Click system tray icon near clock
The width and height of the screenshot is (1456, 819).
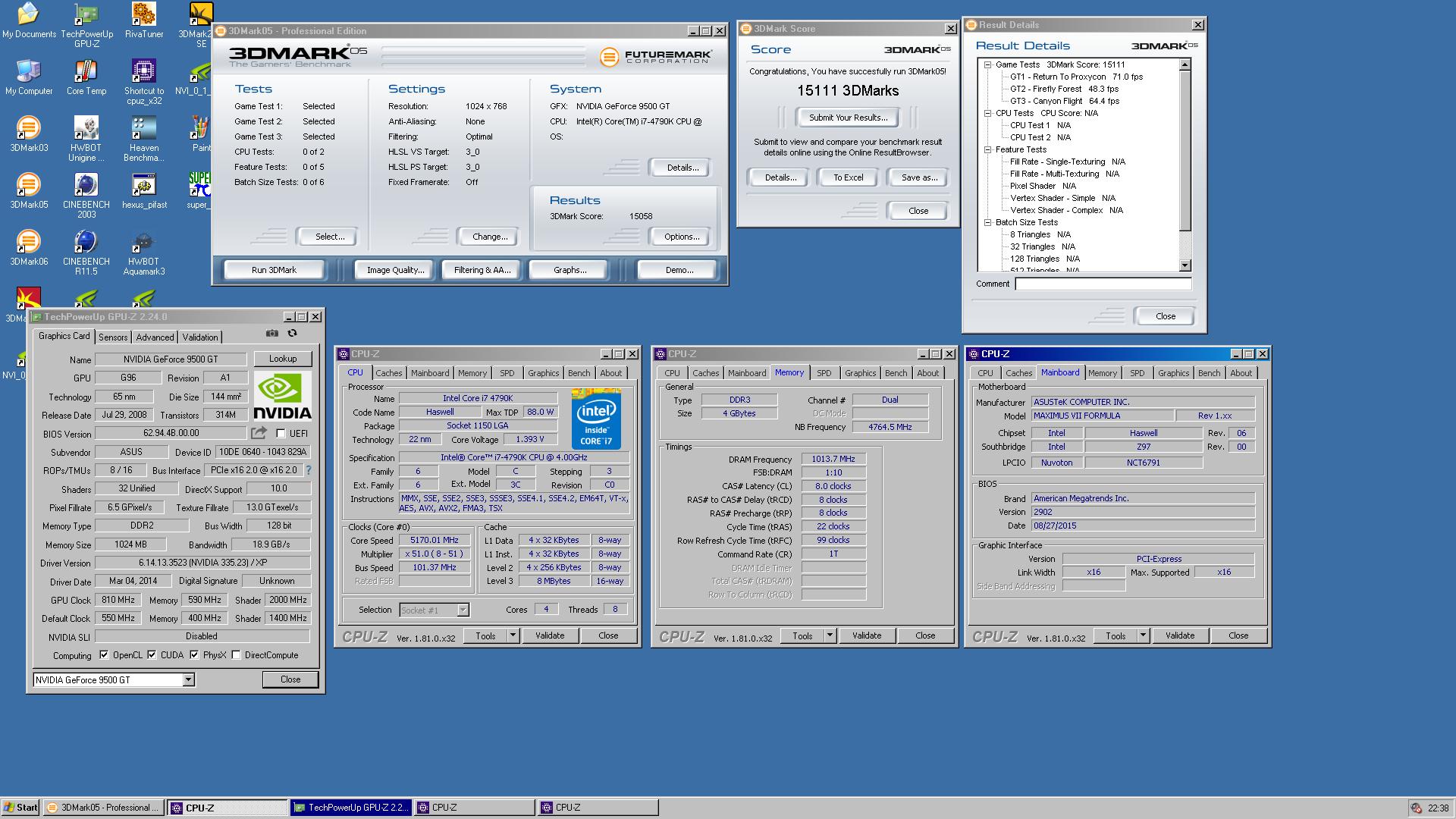click(x=1416, y=808)
